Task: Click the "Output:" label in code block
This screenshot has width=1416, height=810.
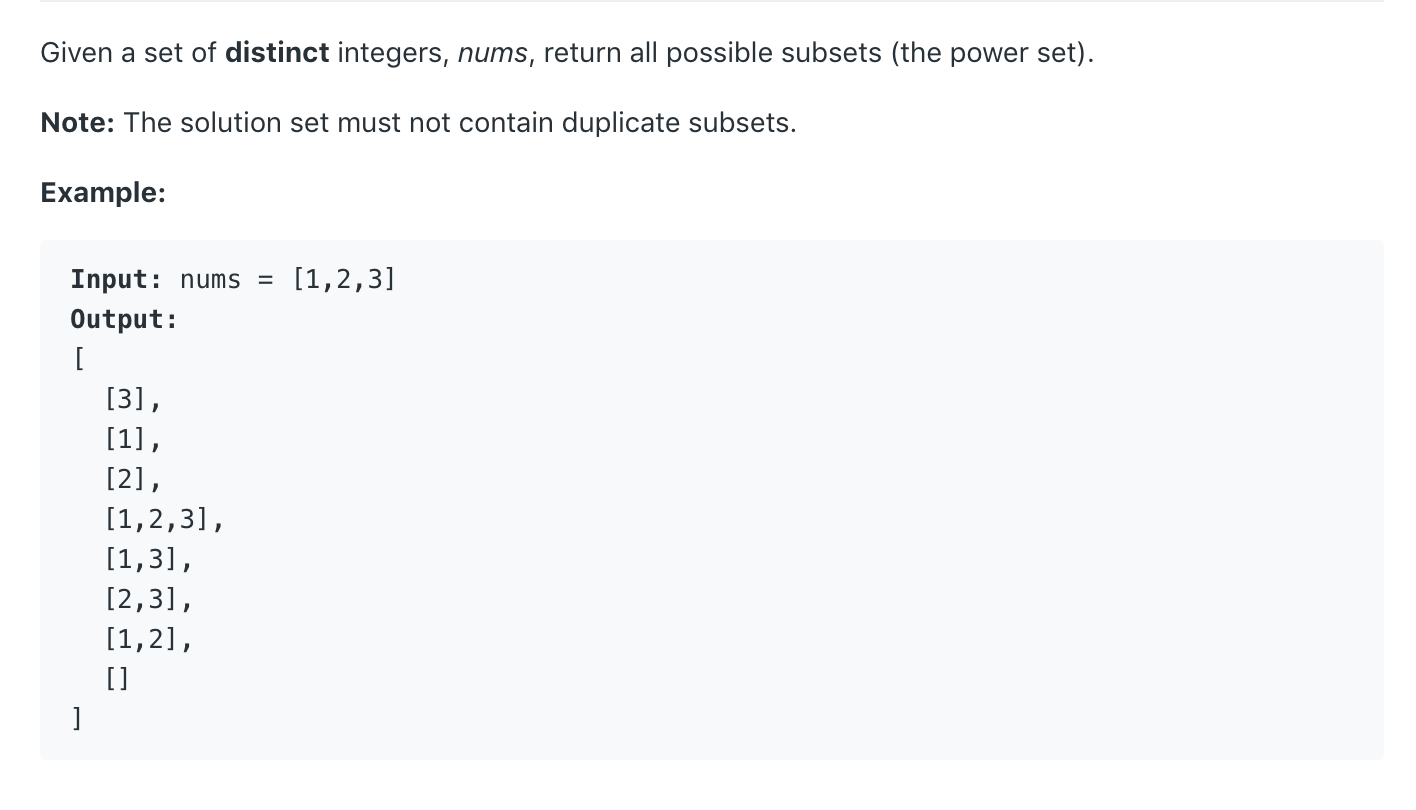Action: pyautogui.click(x=124, y=319)
